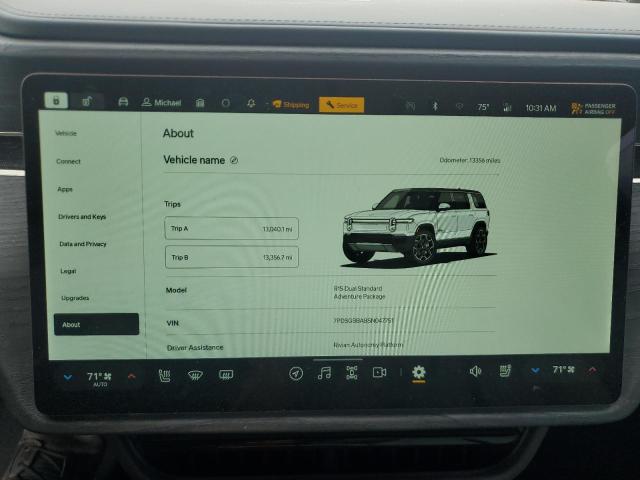Tap the Bluetooth status icon
The width and height of the screenshot is (640, 480).
pos(435,106)
